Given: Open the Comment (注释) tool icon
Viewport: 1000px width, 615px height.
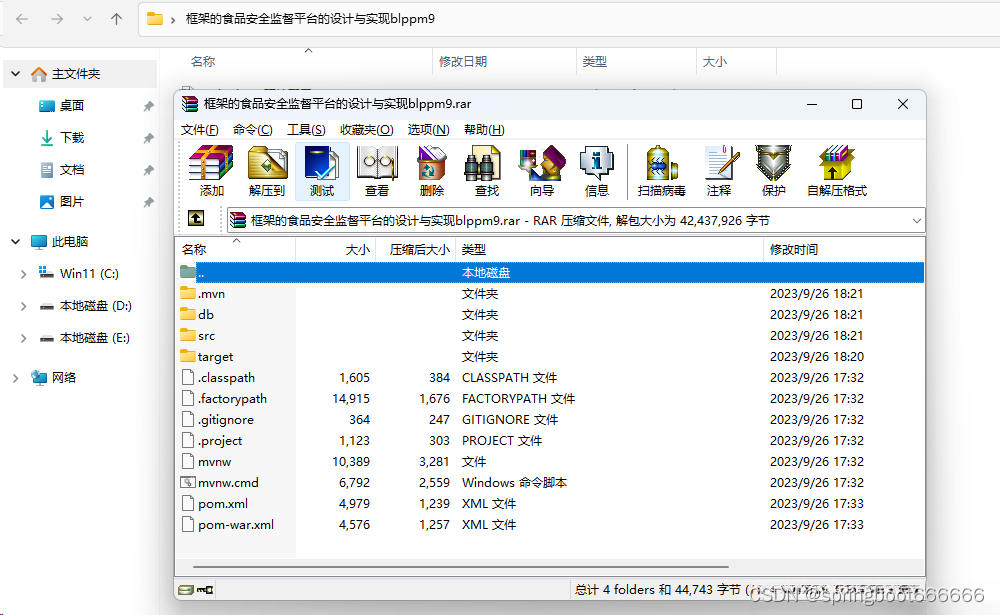Looking at the screenshot, I should 719,170.
